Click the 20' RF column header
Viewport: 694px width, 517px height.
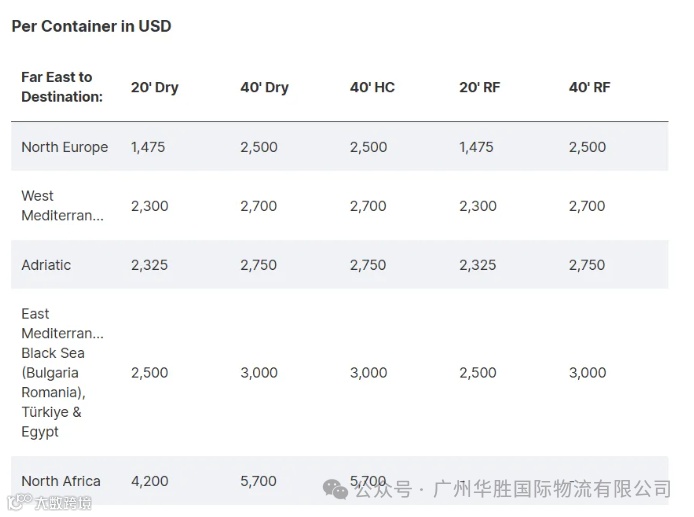point(479,87)
